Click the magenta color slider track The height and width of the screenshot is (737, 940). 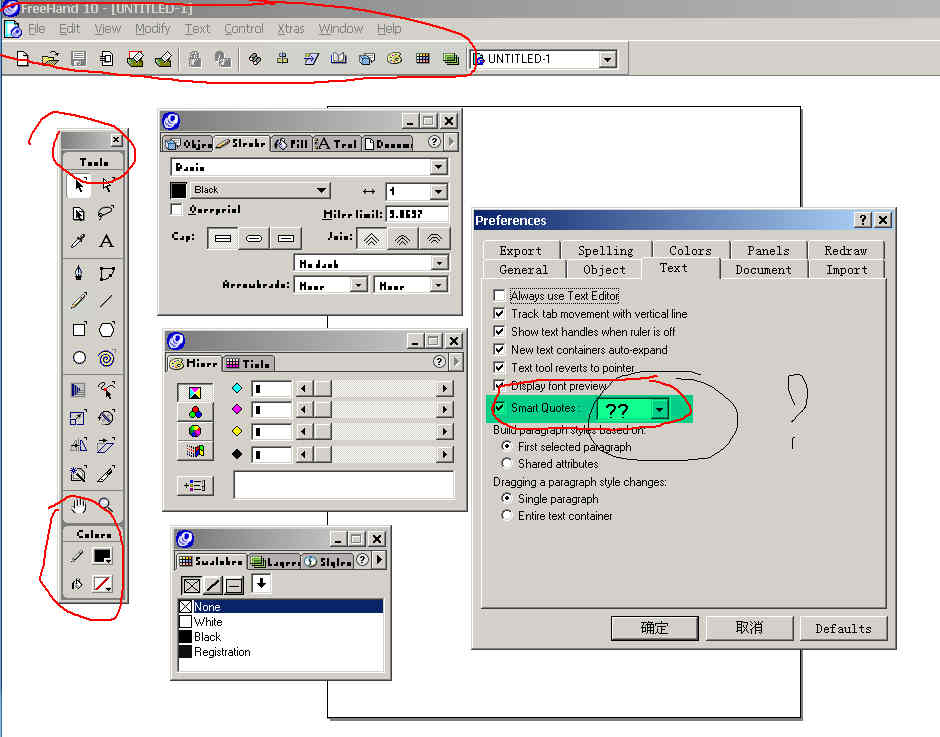coord(388,410)
